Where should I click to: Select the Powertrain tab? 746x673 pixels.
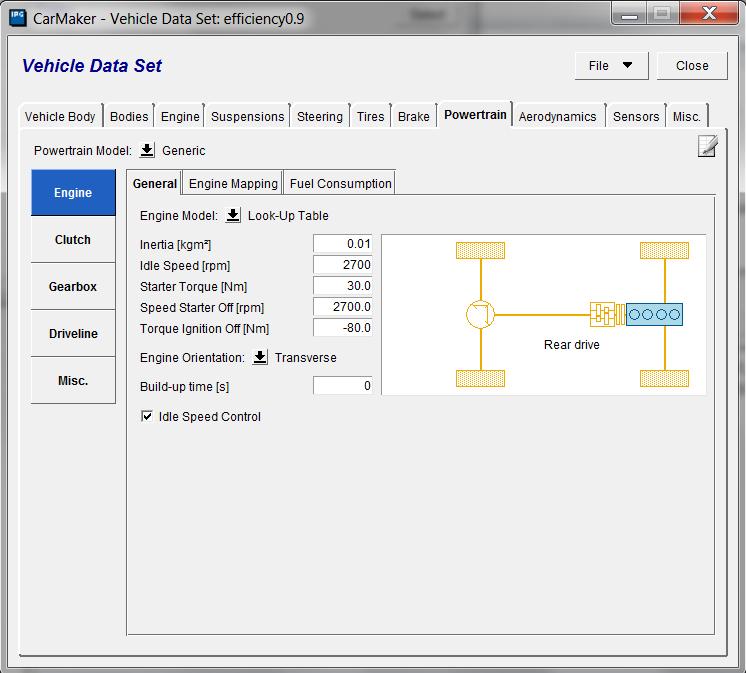click(x=475, y=115)
